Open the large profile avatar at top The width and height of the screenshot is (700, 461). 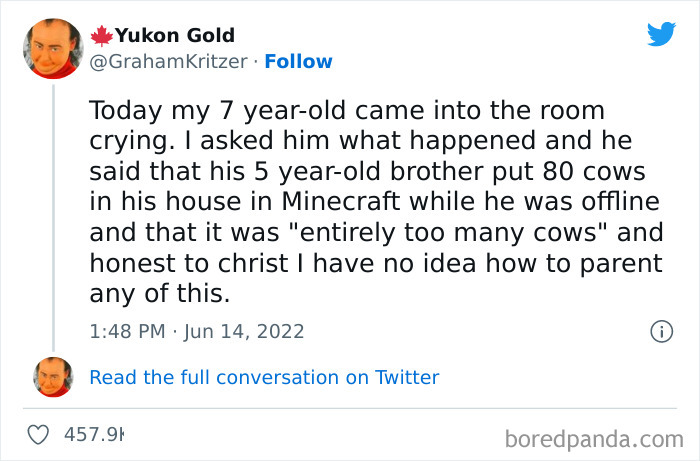[x=54, y=49]
